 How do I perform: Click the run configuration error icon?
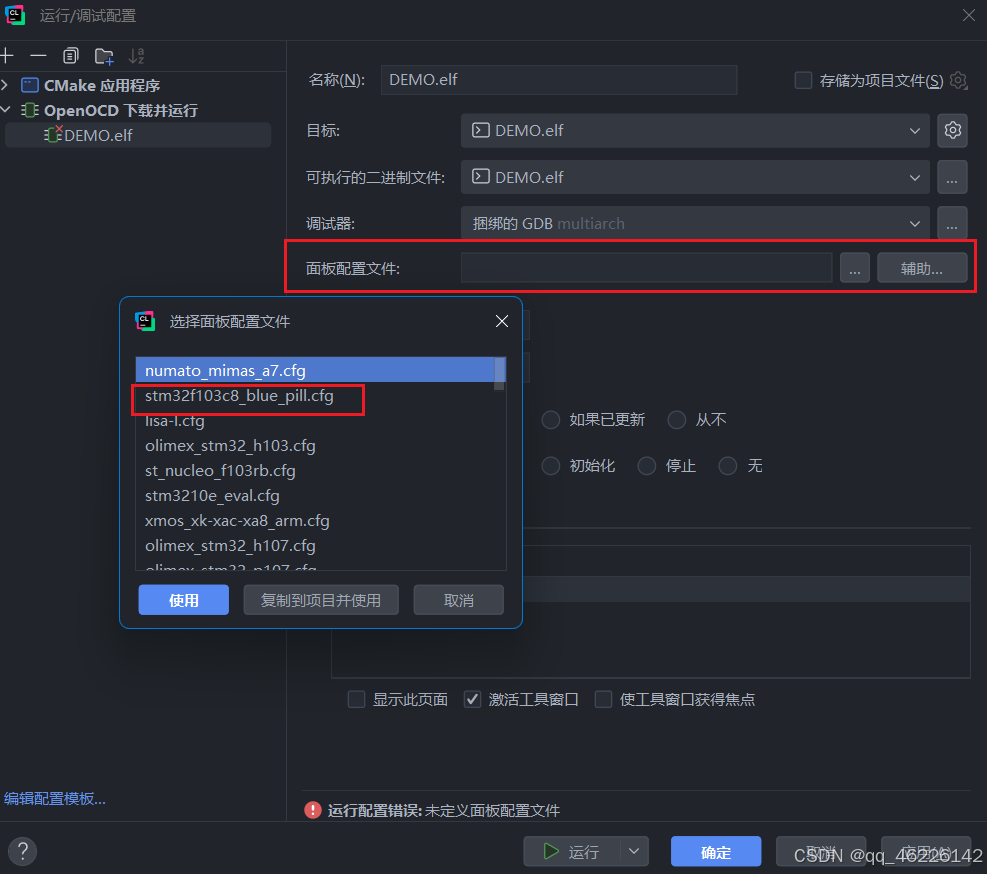[313, 810]
